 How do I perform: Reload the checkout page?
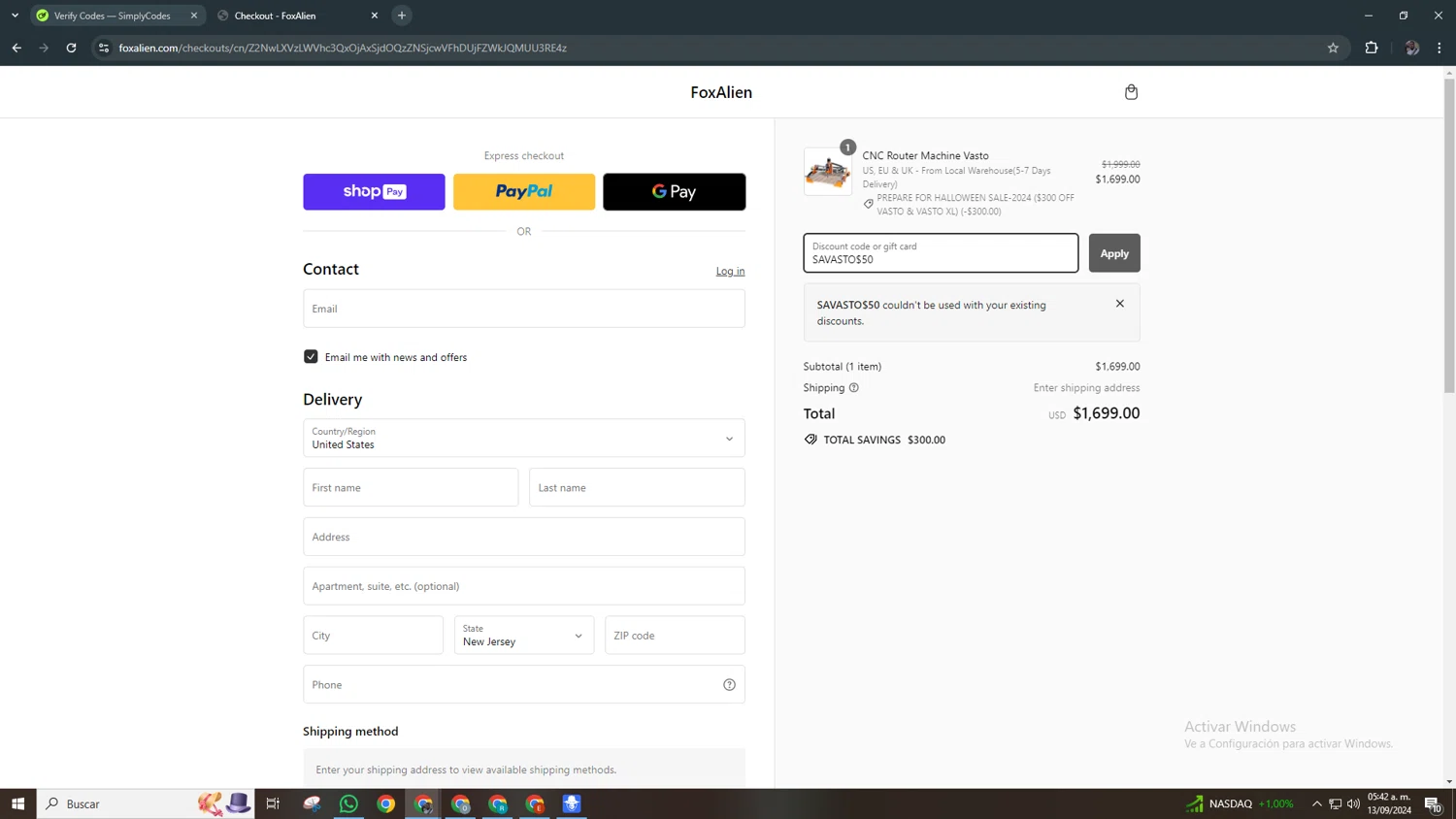pyautogui.click(x=71, y=48)
